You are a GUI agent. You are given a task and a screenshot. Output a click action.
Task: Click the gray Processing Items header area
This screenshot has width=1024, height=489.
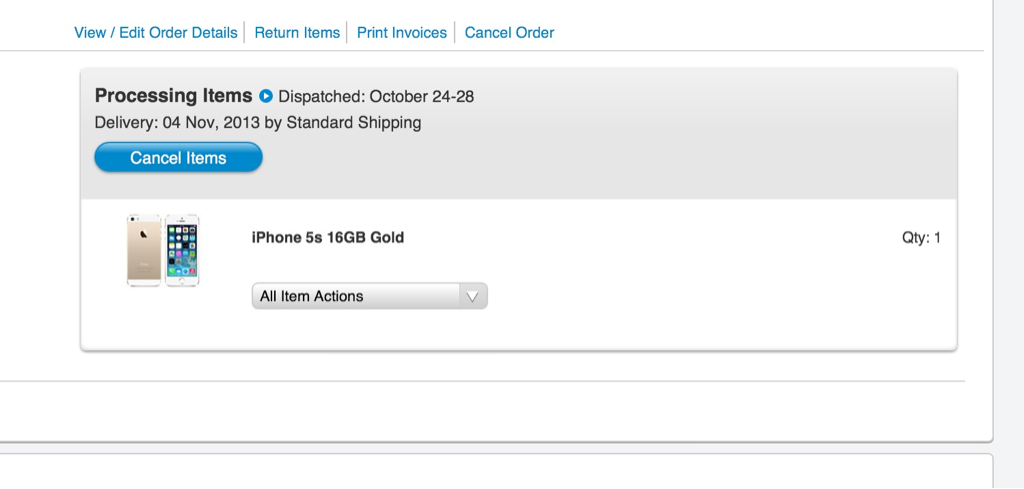click(x=650, y=150)
